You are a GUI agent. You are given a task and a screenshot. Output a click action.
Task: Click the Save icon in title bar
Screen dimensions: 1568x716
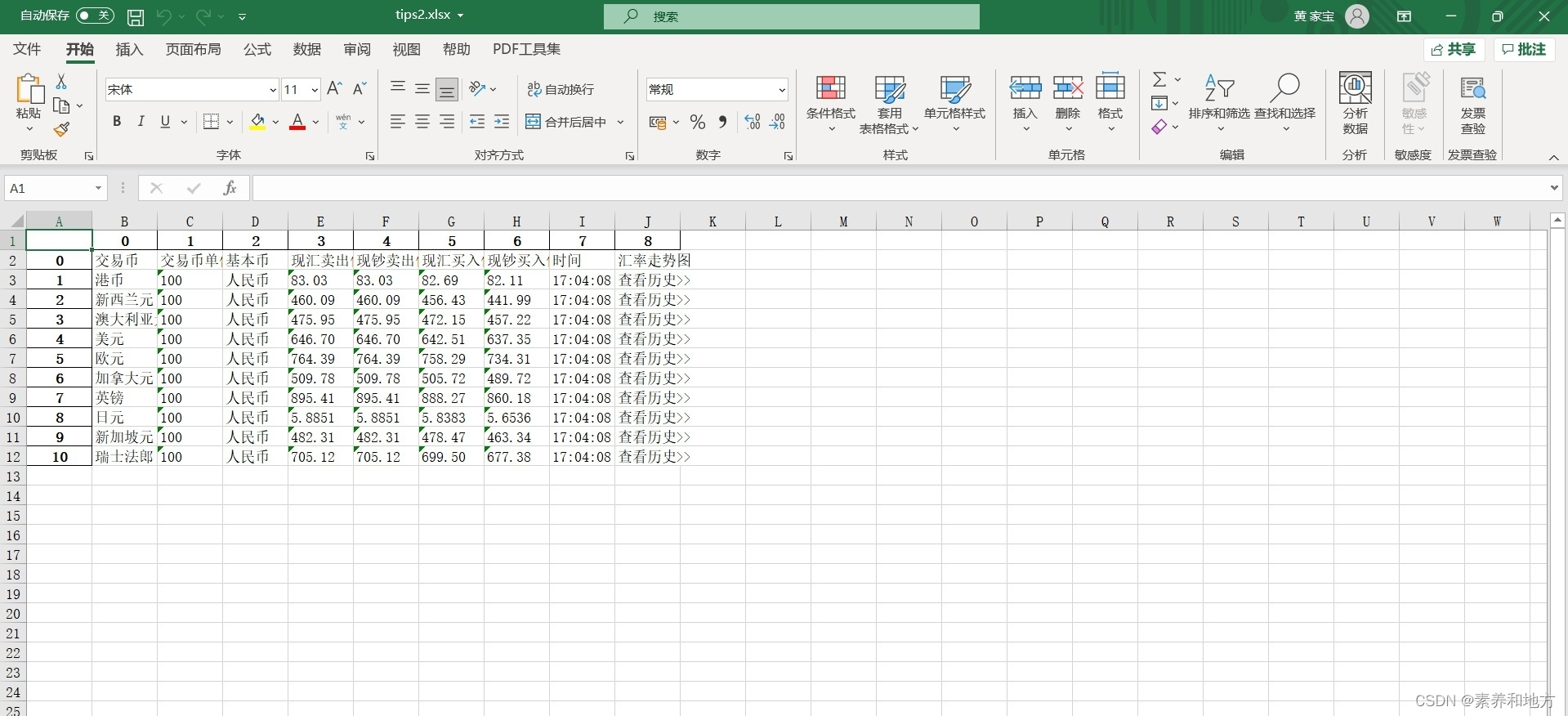click(136, 16)
